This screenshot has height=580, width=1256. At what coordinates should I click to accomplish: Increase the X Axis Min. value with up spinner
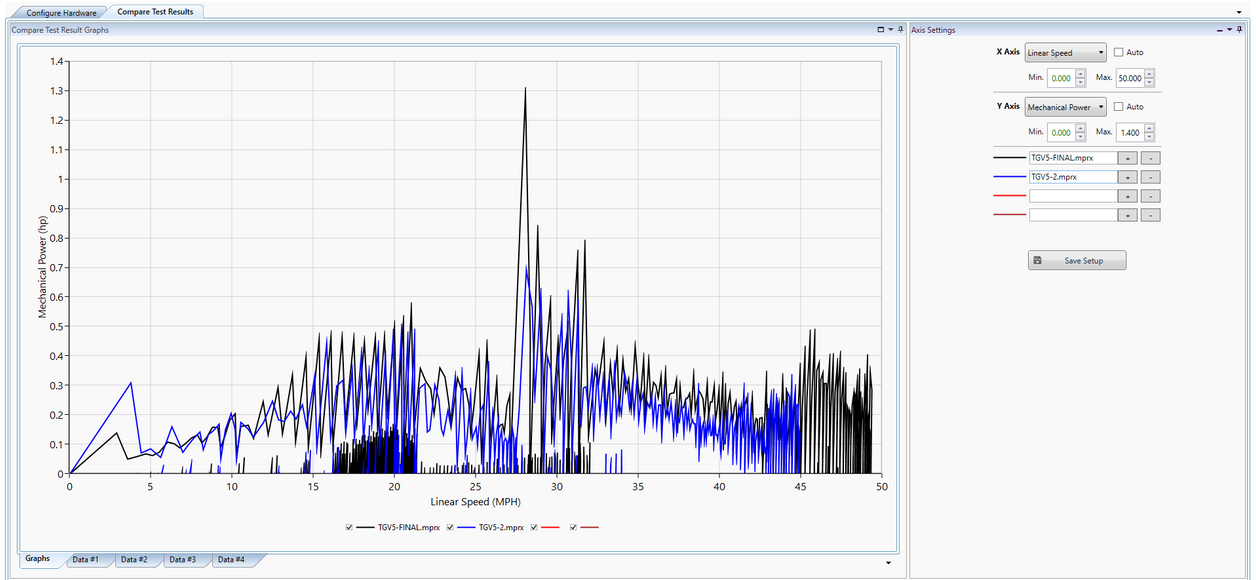click(1080, 74)
